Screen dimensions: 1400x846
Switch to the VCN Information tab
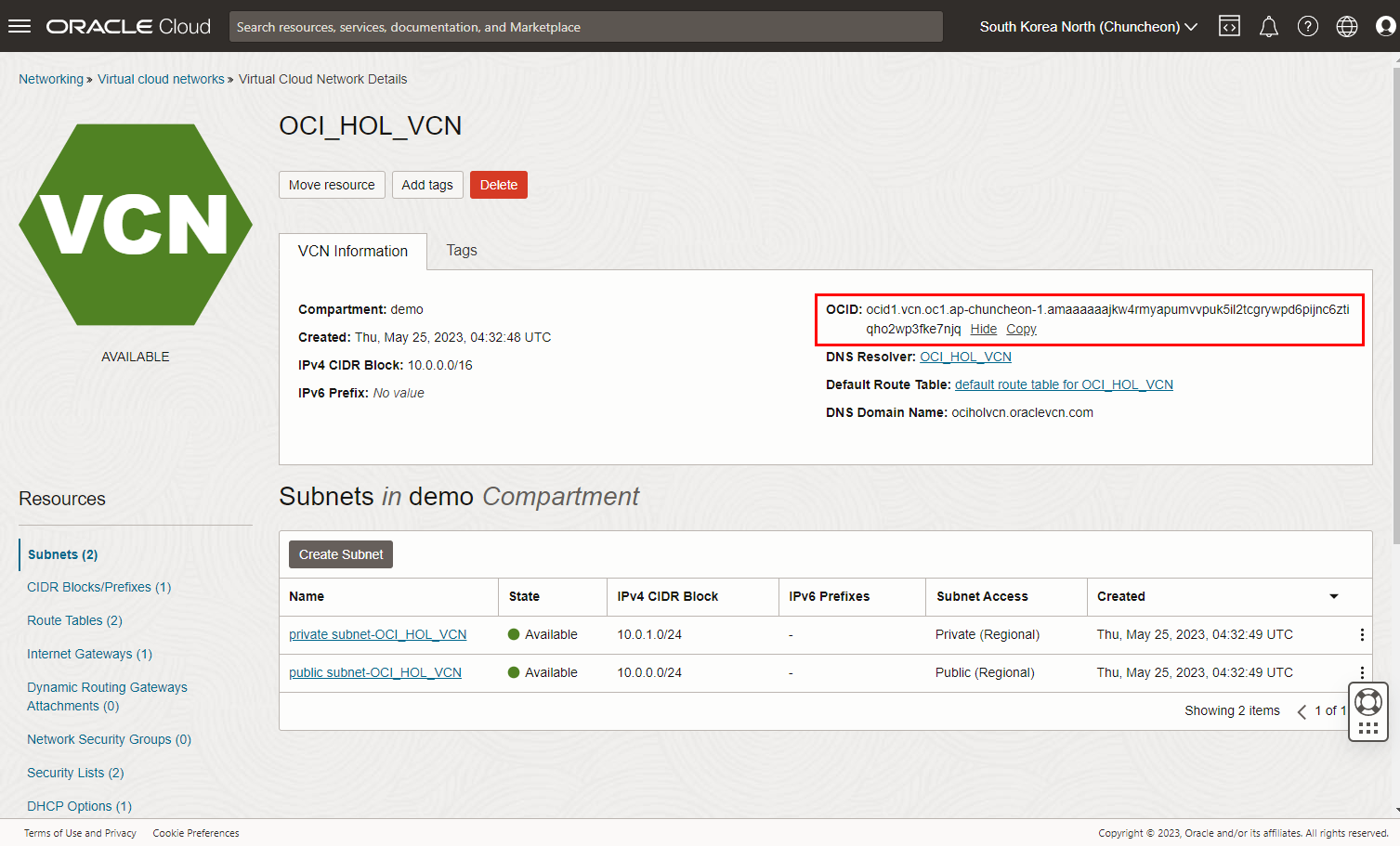[x=353, y=251]
